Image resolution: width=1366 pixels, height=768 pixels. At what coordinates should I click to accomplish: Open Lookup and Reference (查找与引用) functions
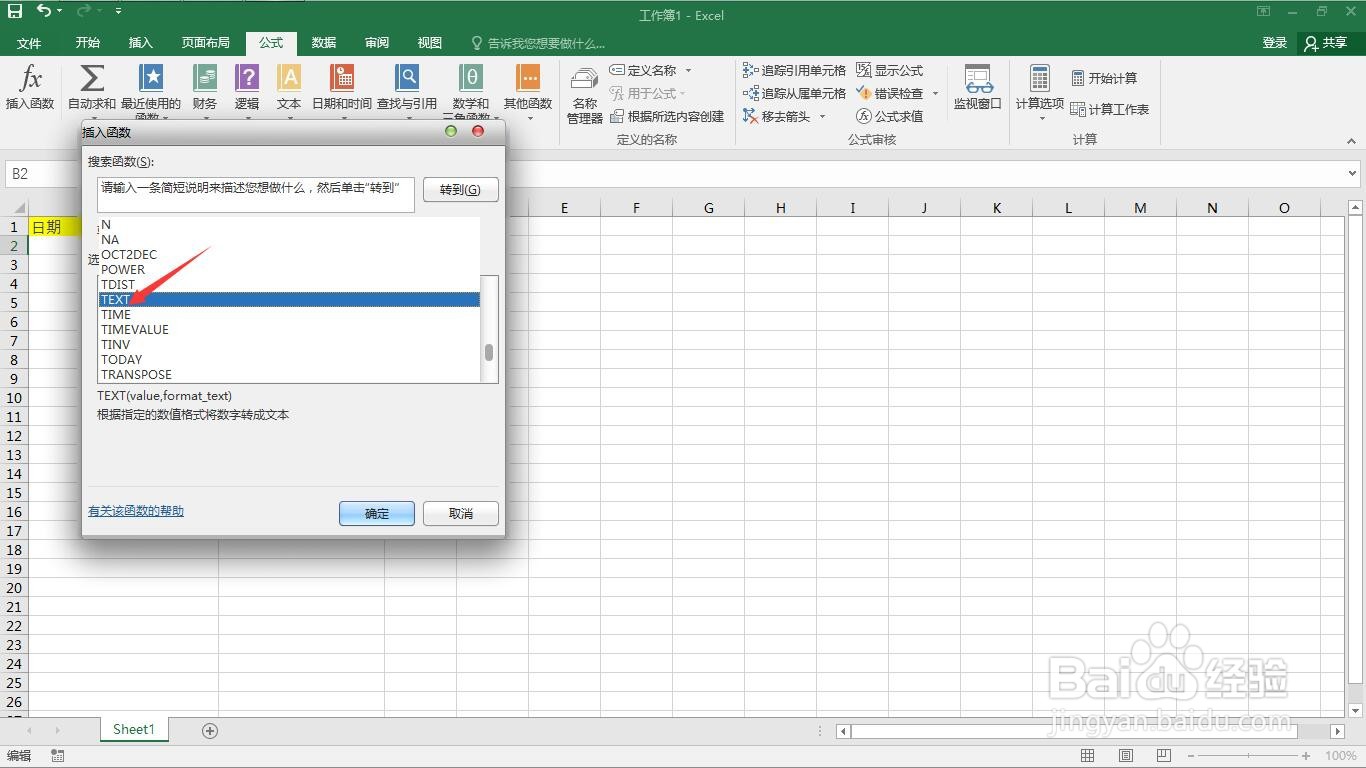(x=407, y=87)
